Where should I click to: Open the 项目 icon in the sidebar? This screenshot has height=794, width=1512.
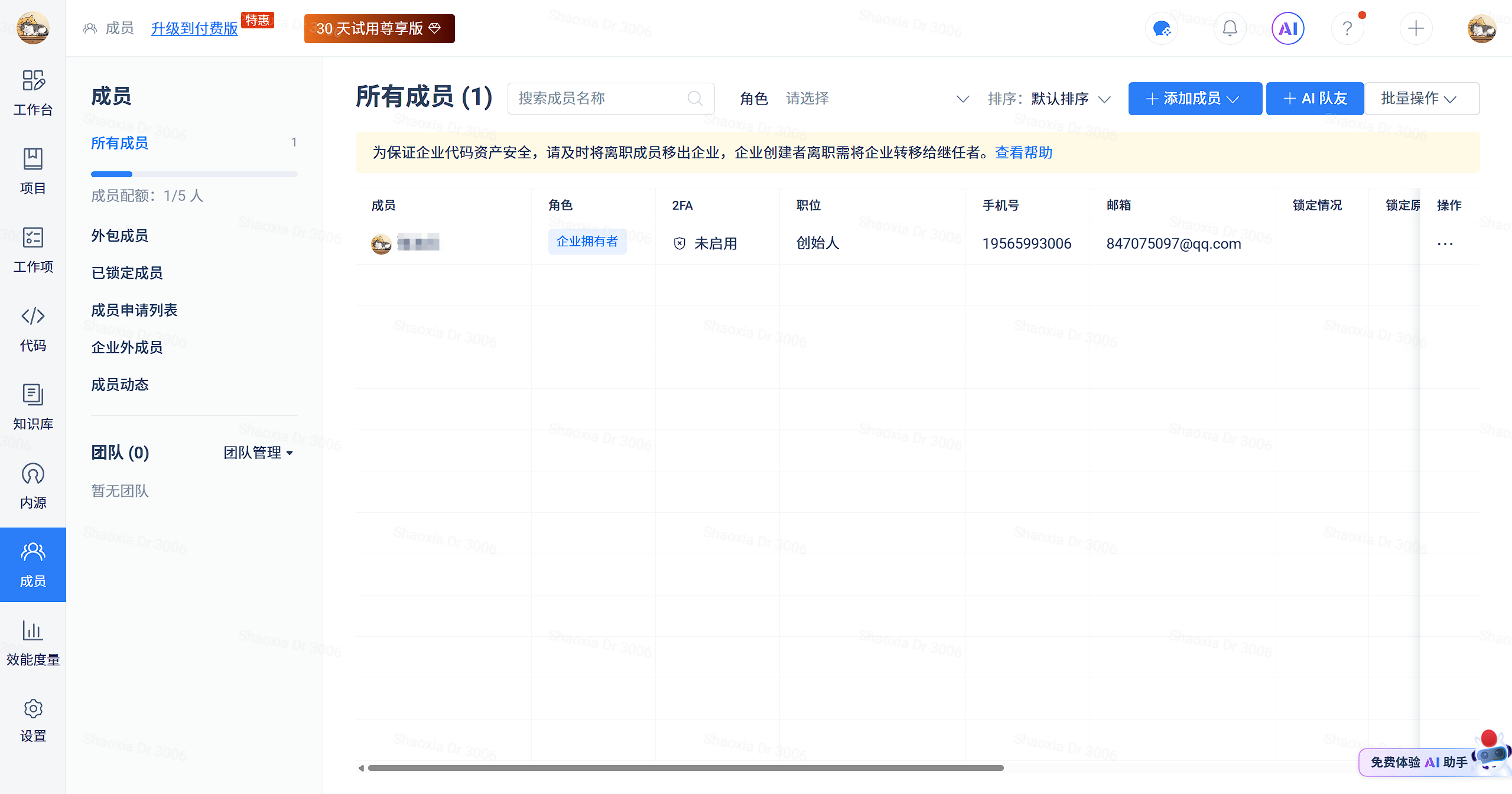(x=32, y=171)
